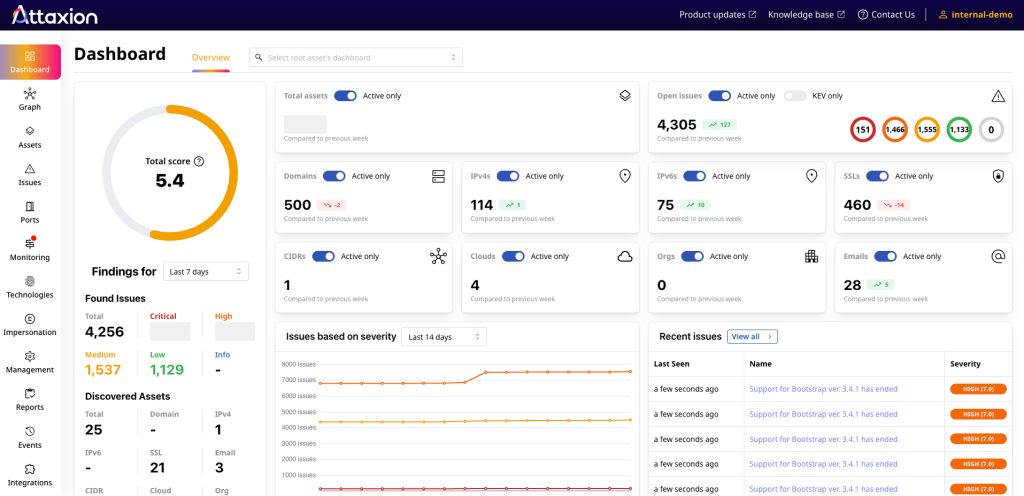Open the Technologies fingerprint icon
This screenshot has height=496, width=1024.
coord(30,281)
